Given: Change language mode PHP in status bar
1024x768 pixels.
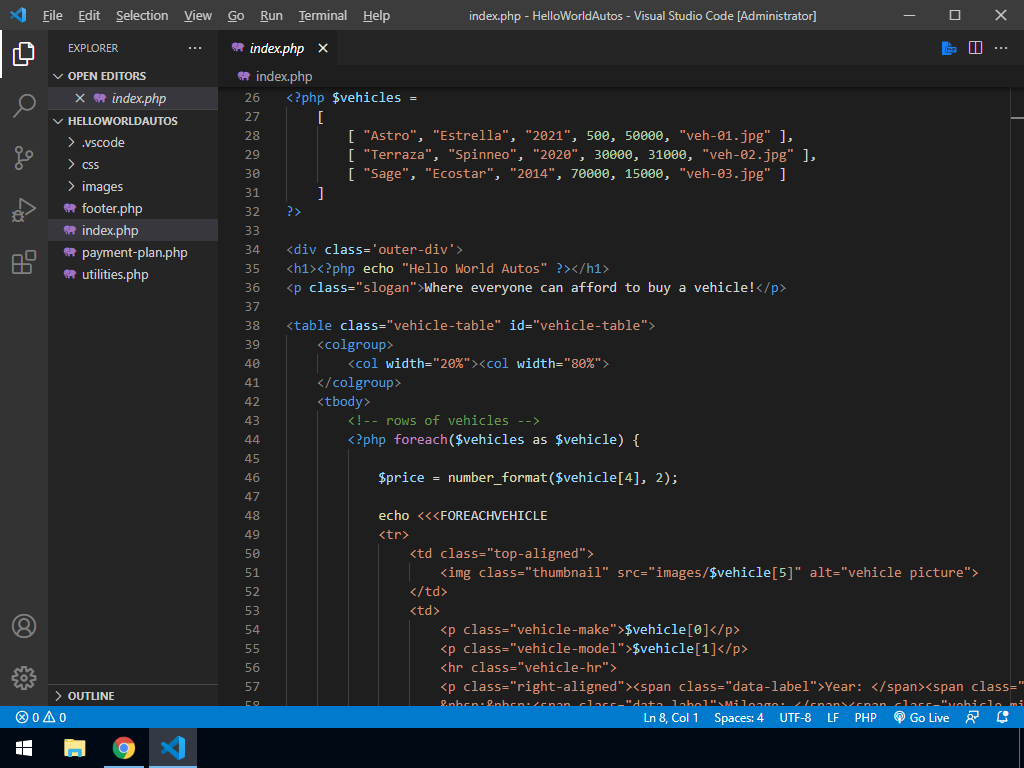Looking at the screenshot, I should coord(865,717).
